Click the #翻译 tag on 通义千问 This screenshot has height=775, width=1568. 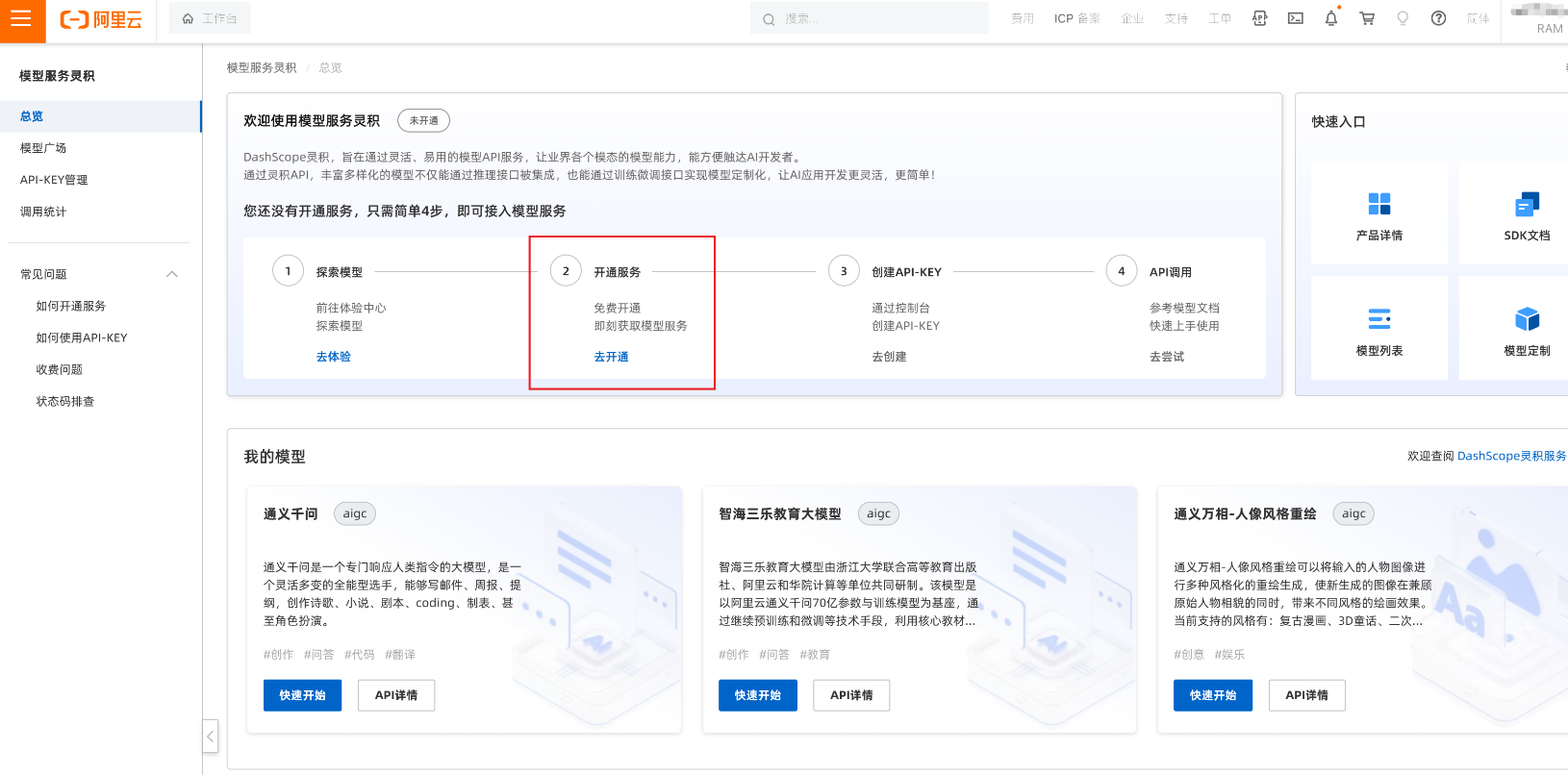coord(400,655)
